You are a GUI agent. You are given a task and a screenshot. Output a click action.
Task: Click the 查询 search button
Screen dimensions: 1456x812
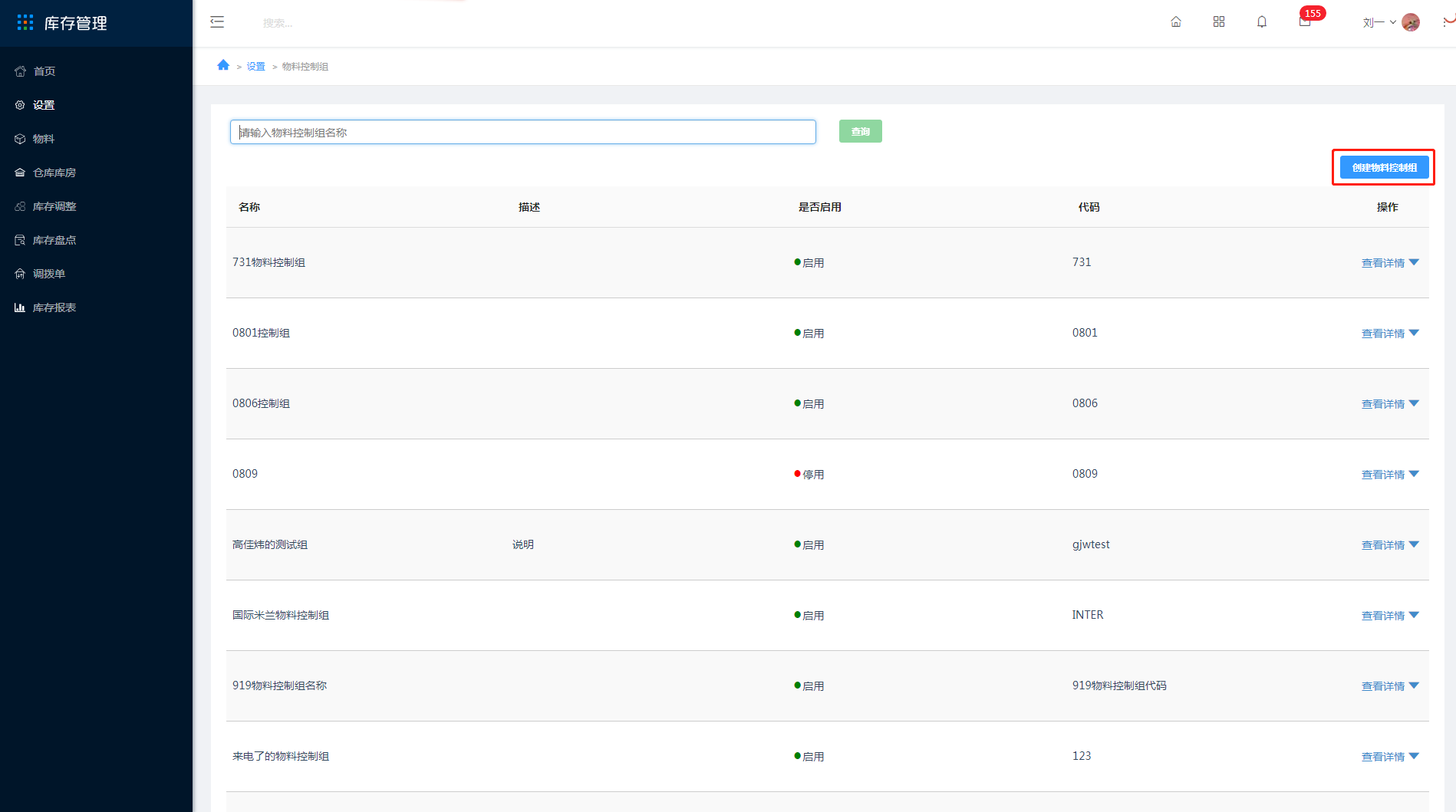860,131
